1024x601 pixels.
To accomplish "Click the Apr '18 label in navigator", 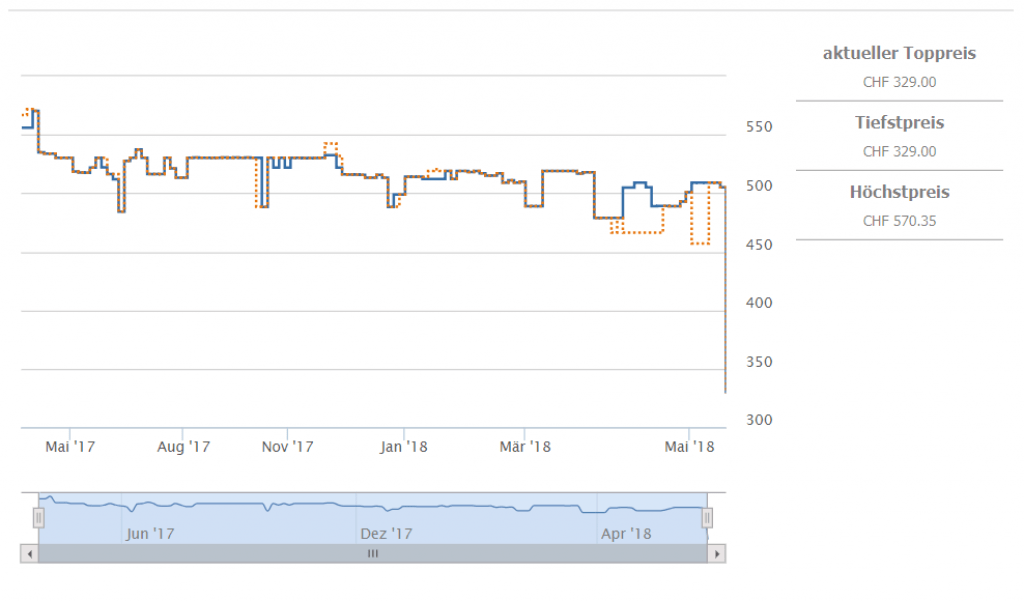I will 627,534.
